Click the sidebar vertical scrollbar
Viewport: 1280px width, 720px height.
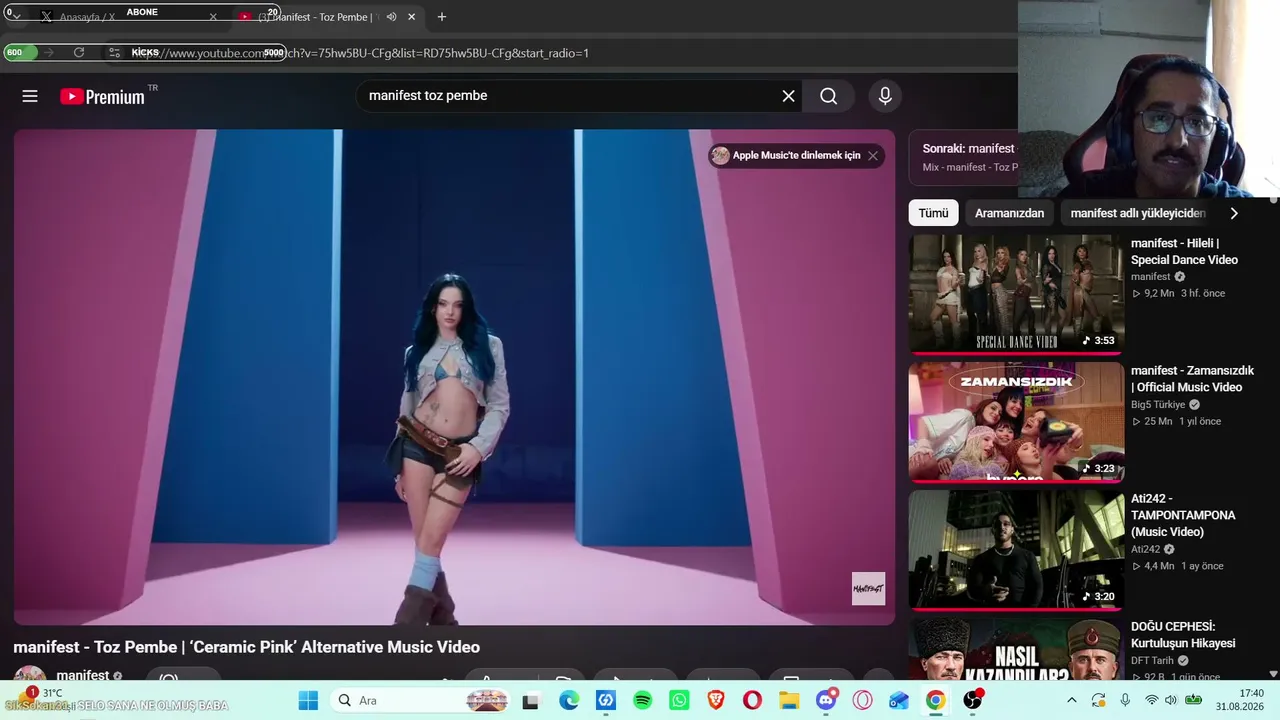1273,437
